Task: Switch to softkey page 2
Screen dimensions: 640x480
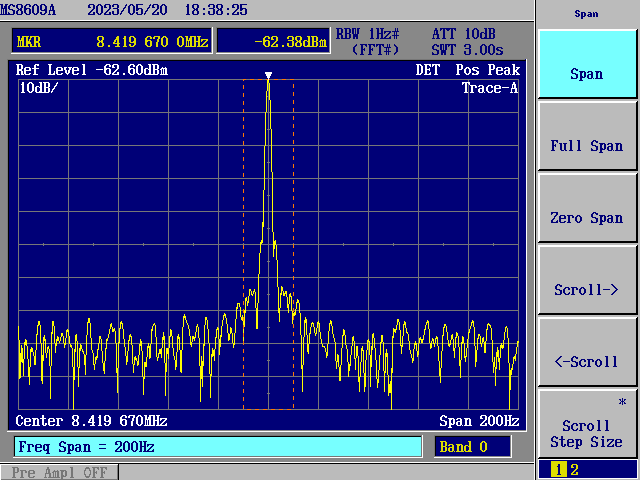Action: pyautogui.click(x=574, y=470)
